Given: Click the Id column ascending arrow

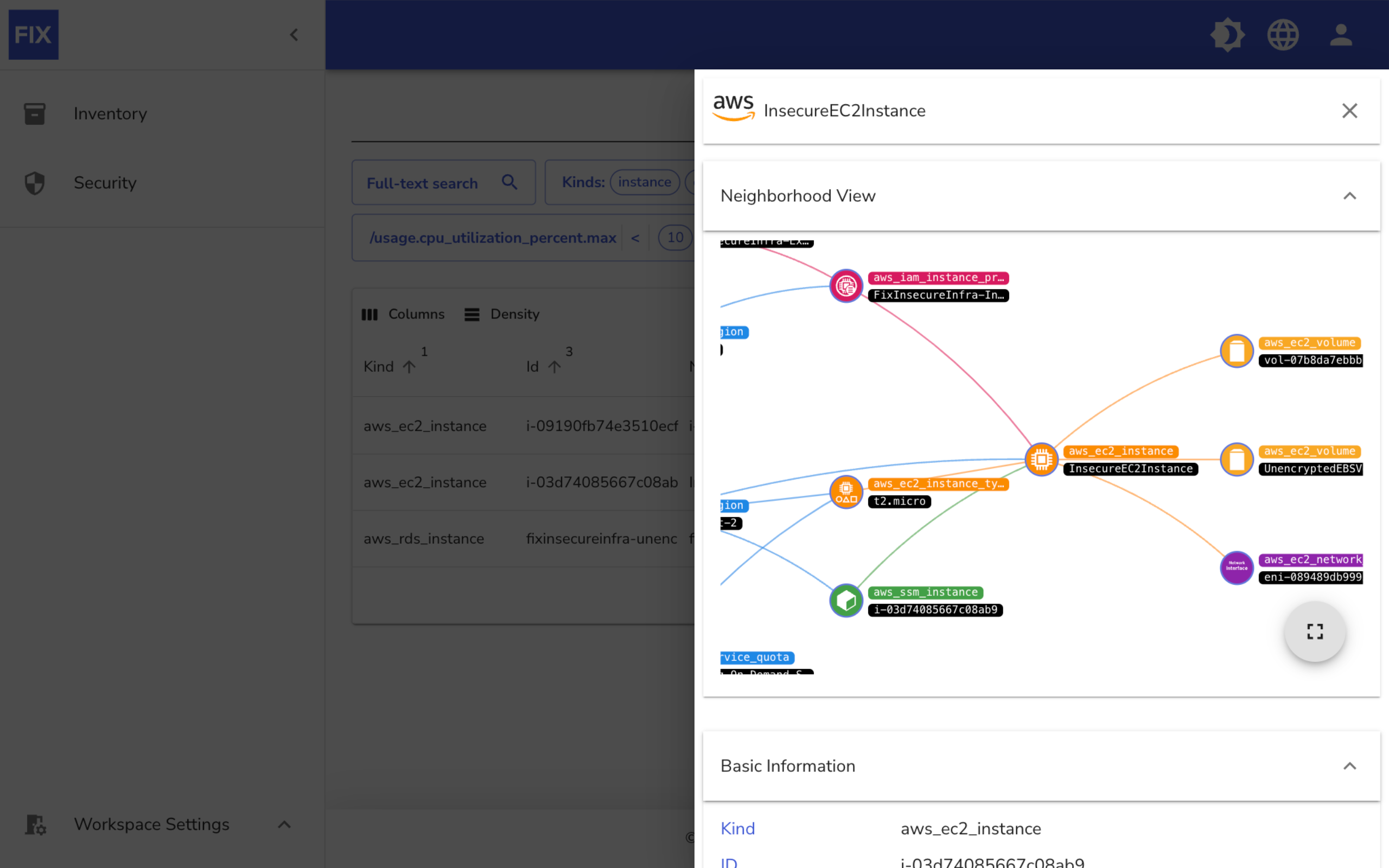Looking at the screenshot, I should (554, 366).
